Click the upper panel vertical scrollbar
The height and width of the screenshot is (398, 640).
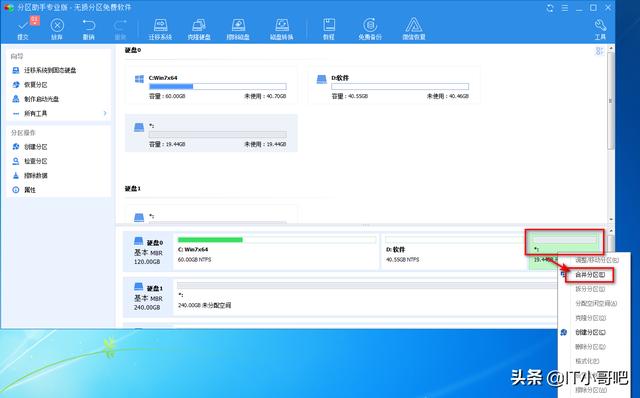(610, 100)
